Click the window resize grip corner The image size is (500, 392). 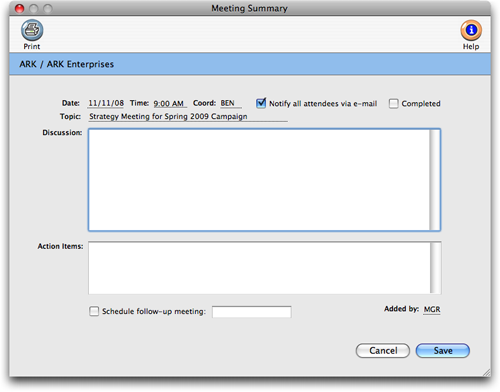click(x=486, y=372)
